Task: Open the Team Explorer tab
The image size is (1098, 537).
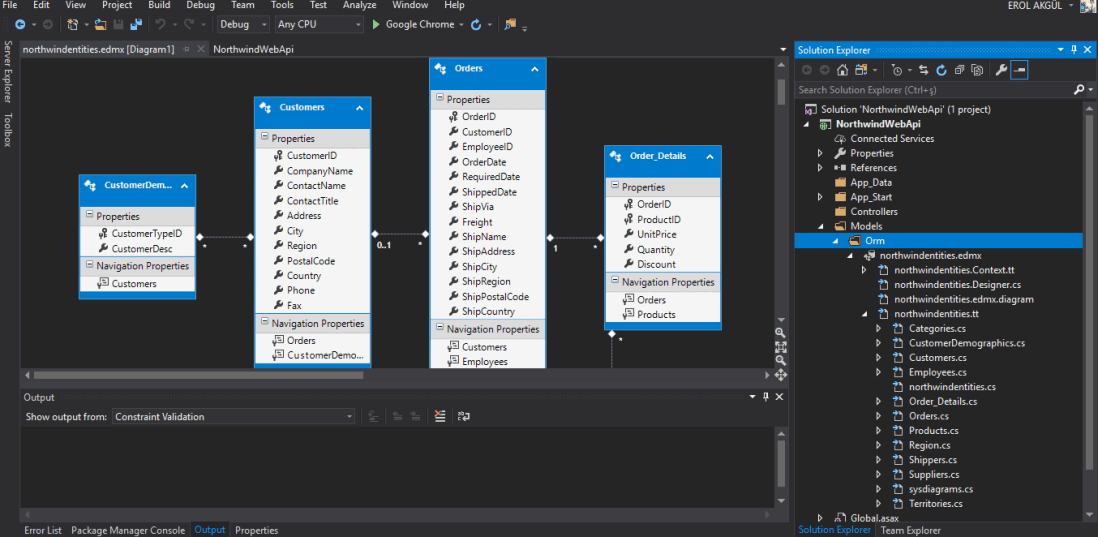Action: 910,530
